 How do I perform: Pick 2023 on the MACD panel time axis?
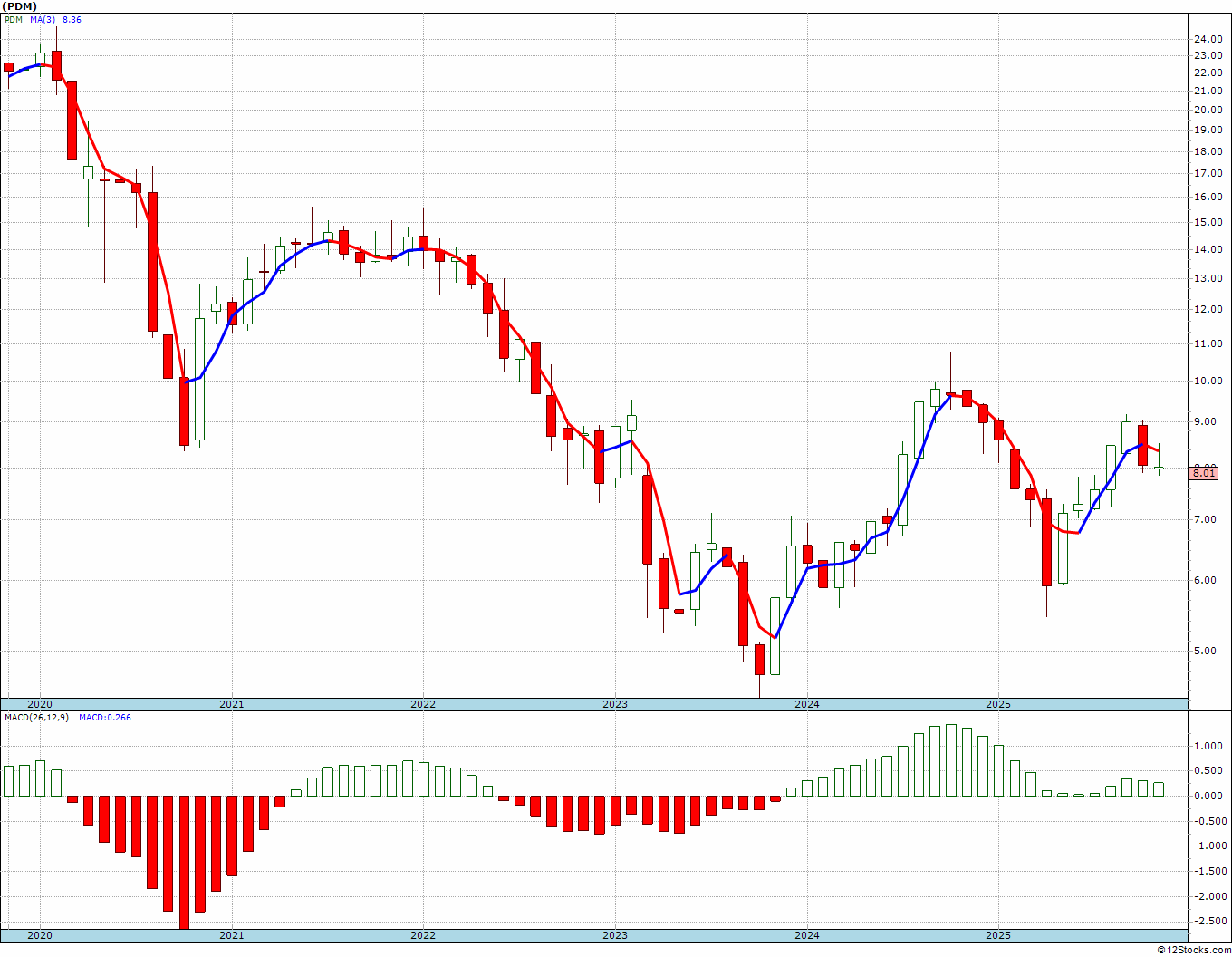pyautogui.click(x=614, y=935)
